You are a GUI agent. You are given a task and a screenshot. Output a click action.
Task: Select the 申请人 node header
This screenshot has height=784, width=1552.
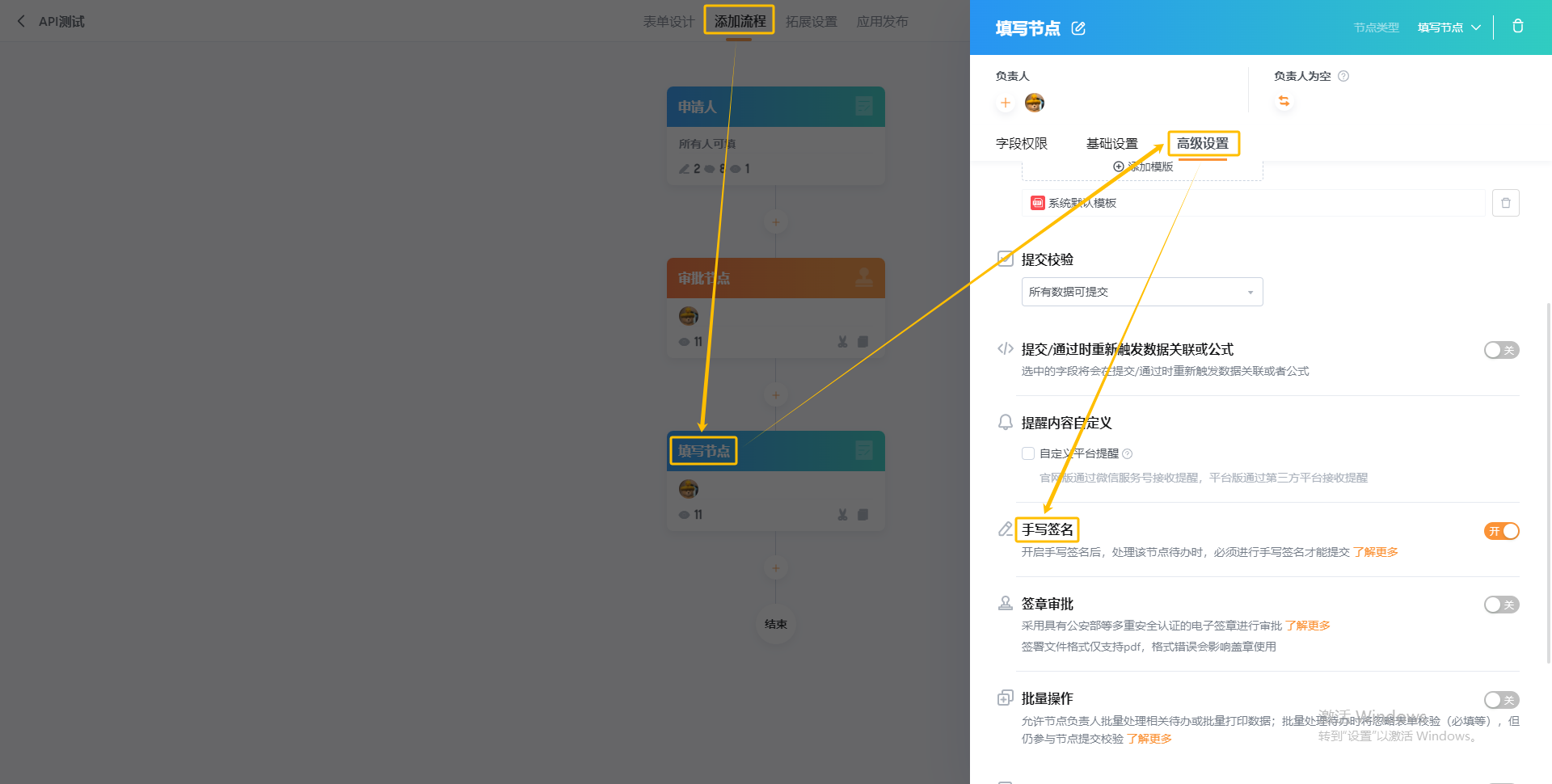click(775, 107)
